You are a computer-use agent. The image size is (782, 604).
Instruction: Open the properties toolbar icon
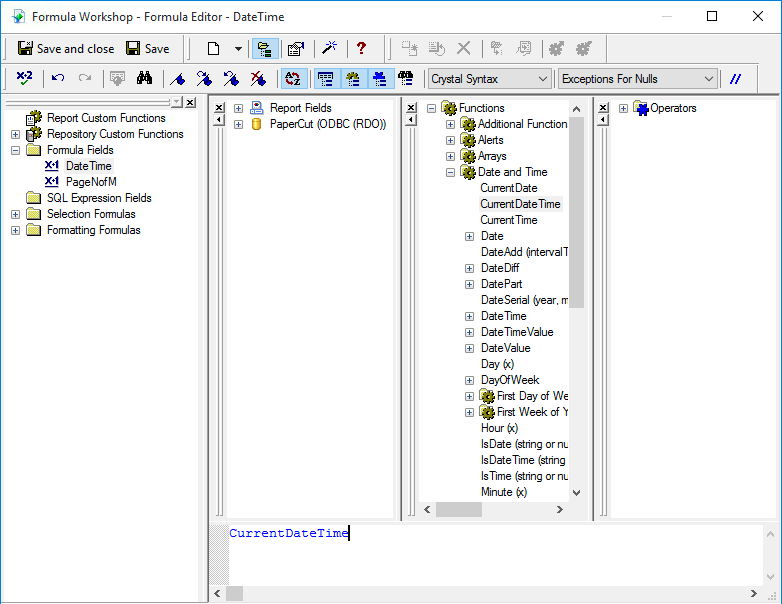pos(295,49)
